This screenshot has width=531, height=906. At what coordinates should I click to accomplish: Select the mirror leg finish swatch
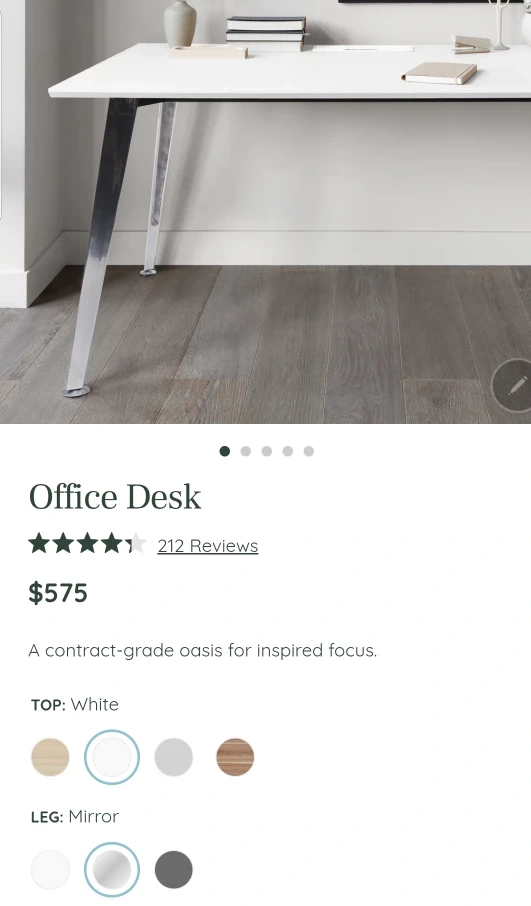112,870
